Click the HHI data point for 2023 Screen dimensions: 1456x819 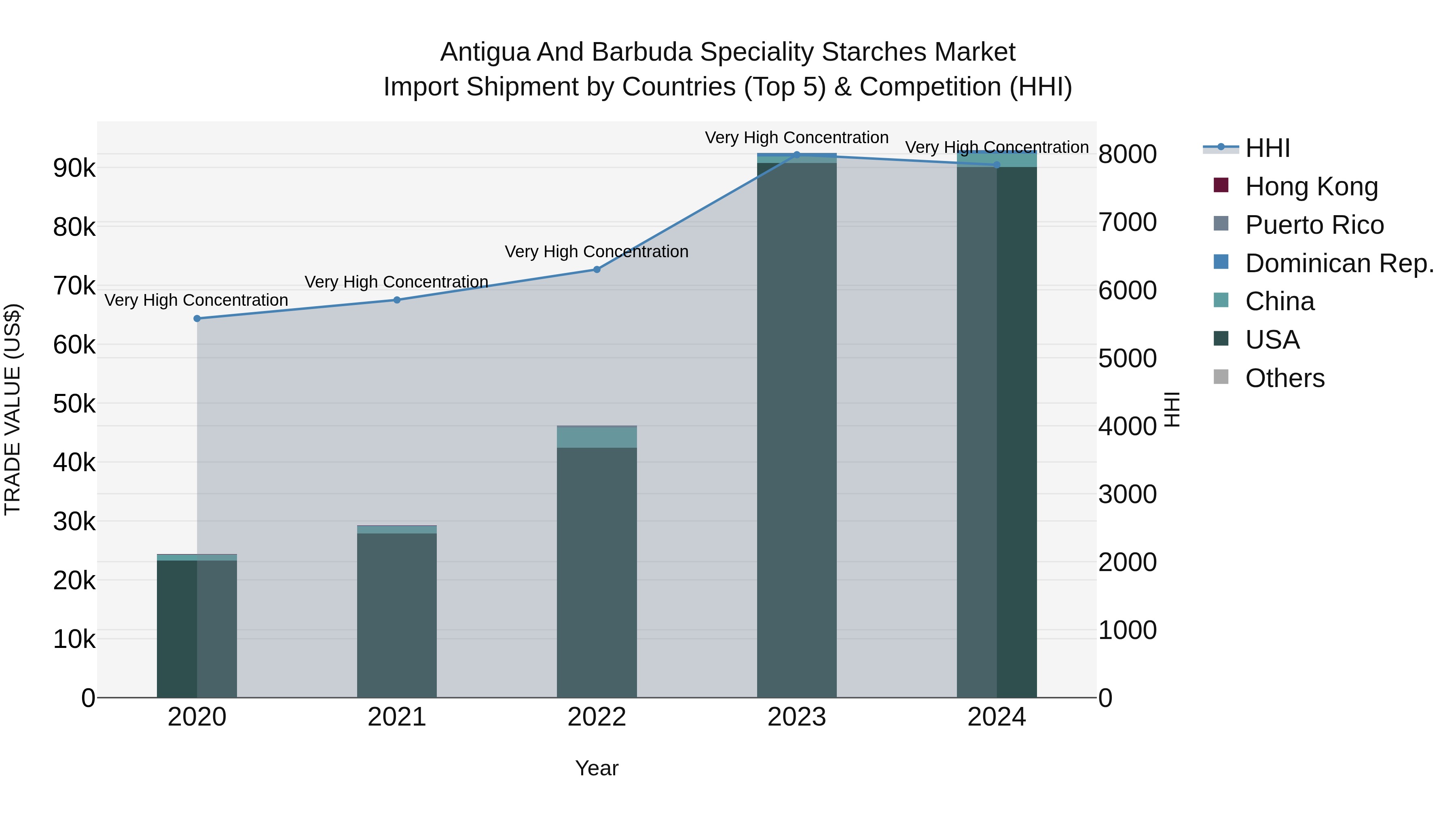click(x=797, y=154)
